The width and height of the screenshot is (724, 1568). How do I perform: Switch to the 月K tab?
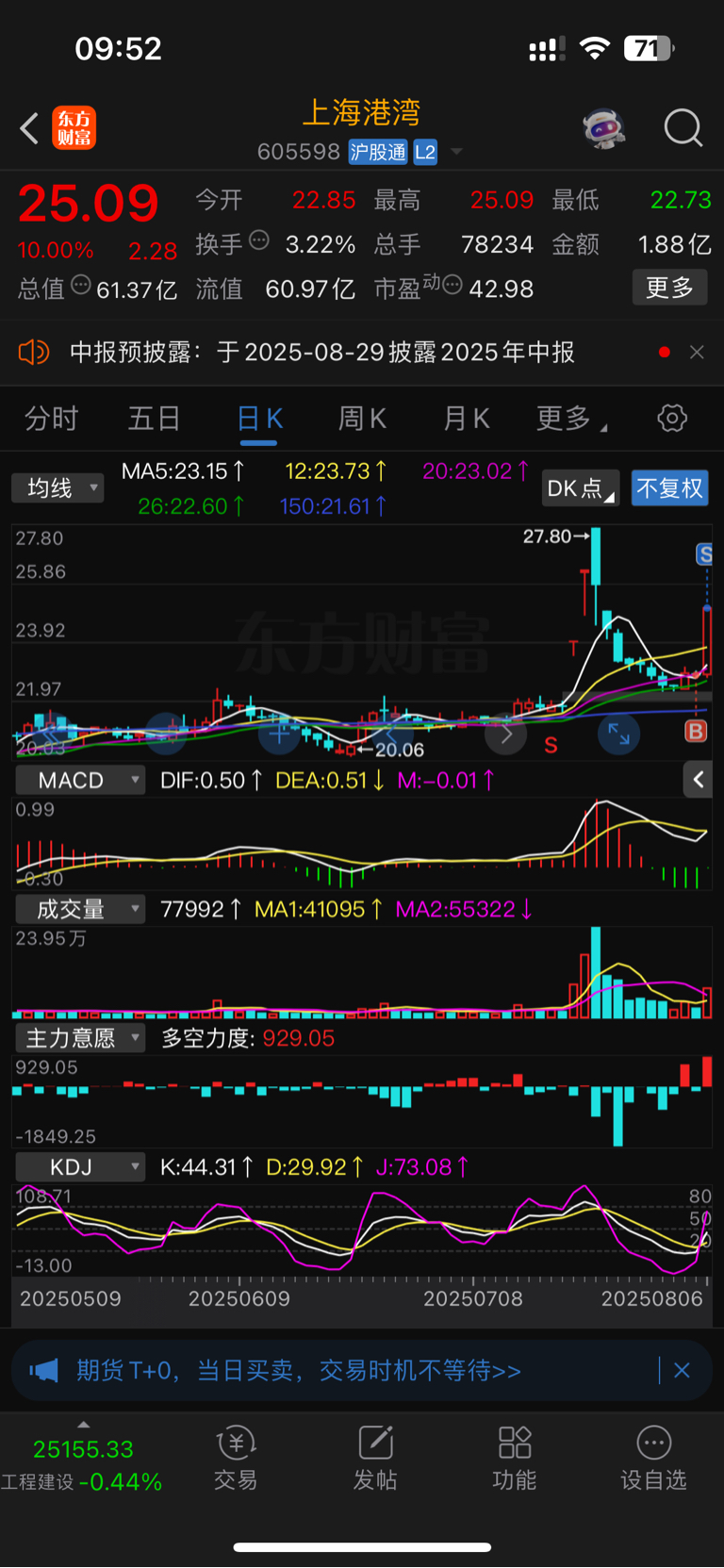[467, 418]
